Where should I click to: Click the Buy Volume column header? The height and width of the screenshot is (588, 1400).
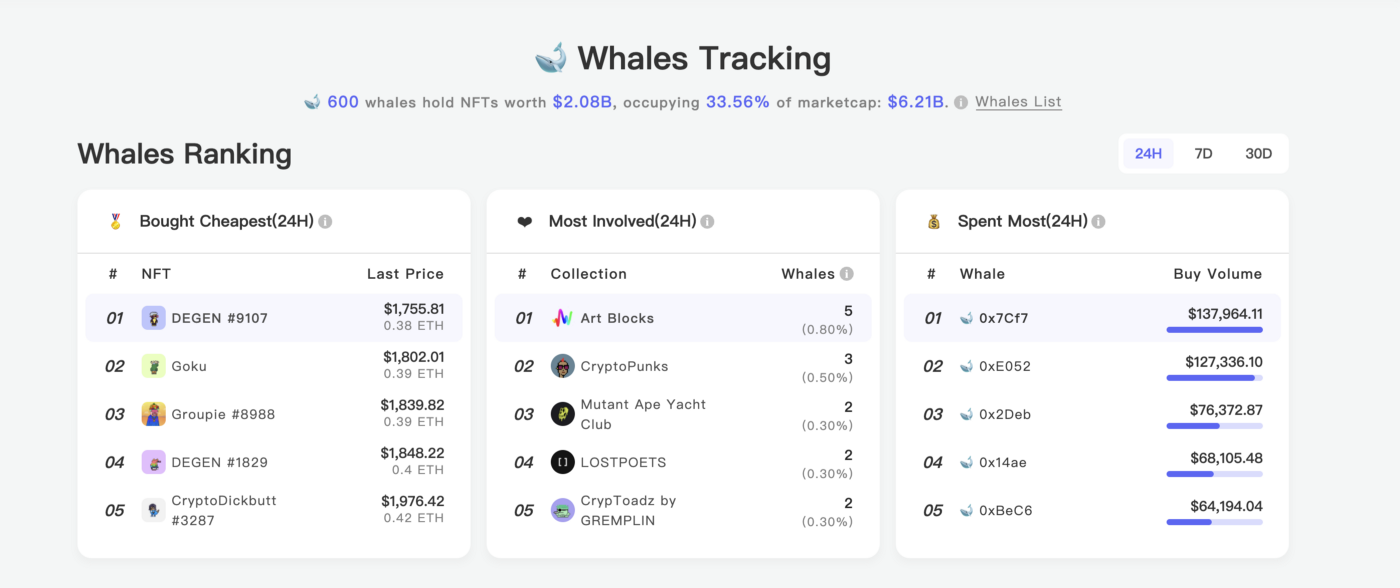click(x=1217, y=274)
